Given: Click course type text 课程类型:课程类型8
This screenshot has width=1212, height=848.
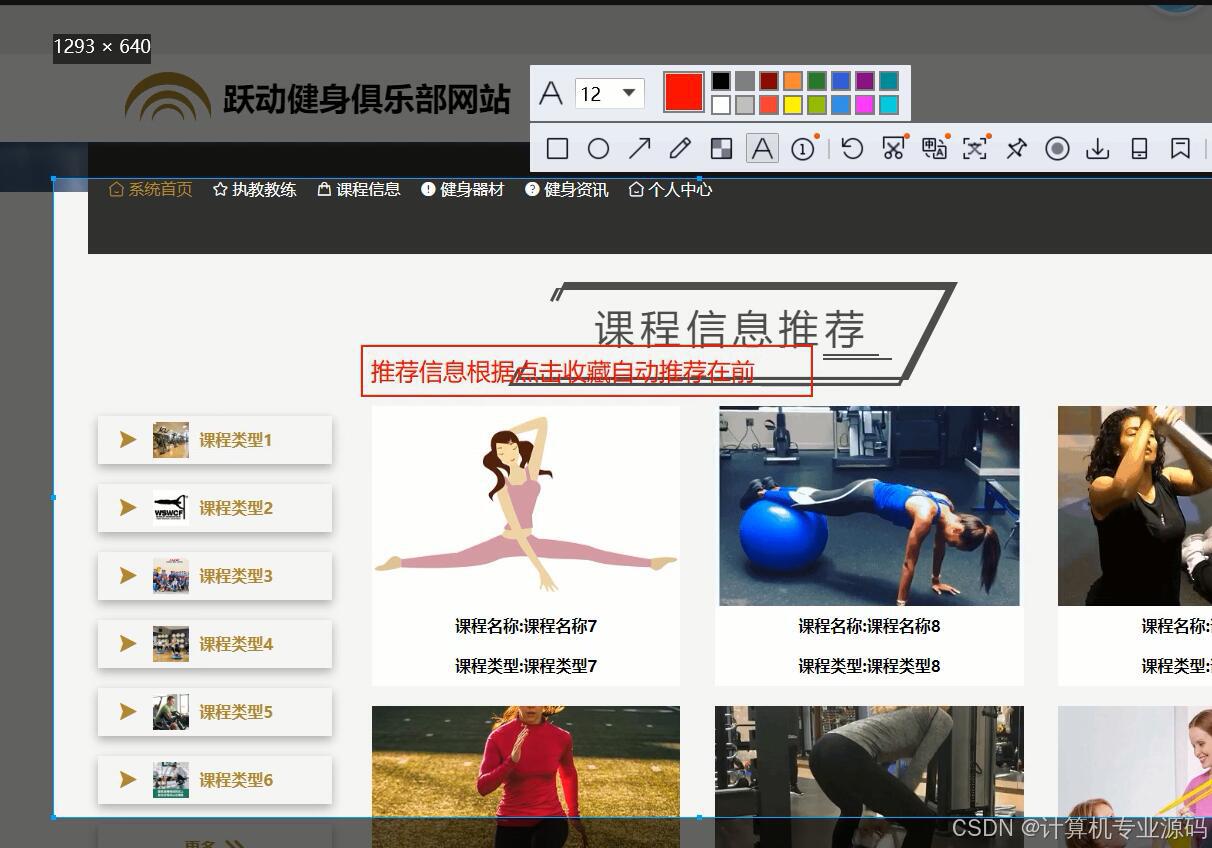Looking at the screenshot, I should (x=869, y=666).
